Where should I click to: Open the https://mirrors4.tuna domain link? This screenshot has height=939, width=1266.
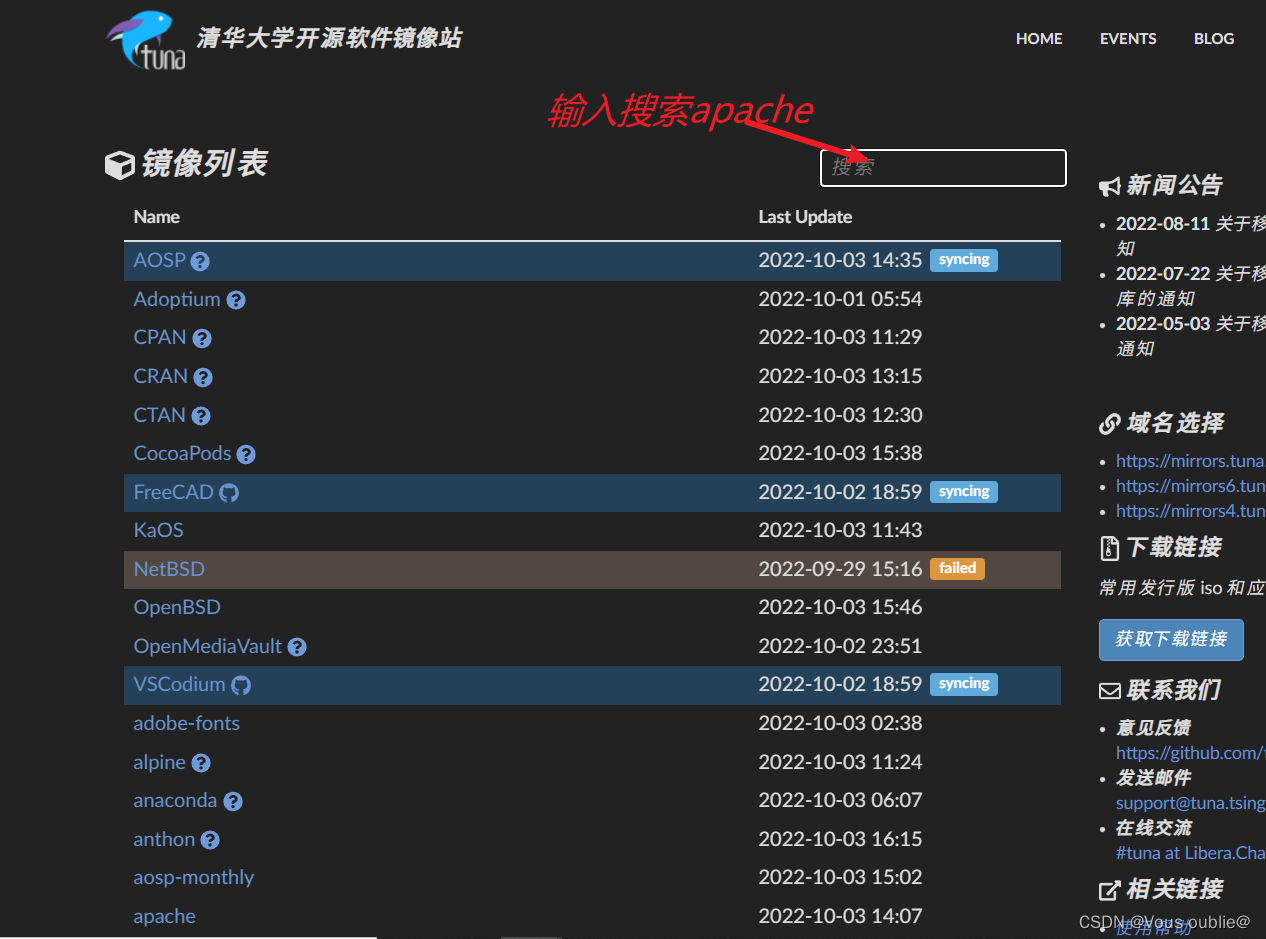pyautogui.click(x=1191, y=511)
